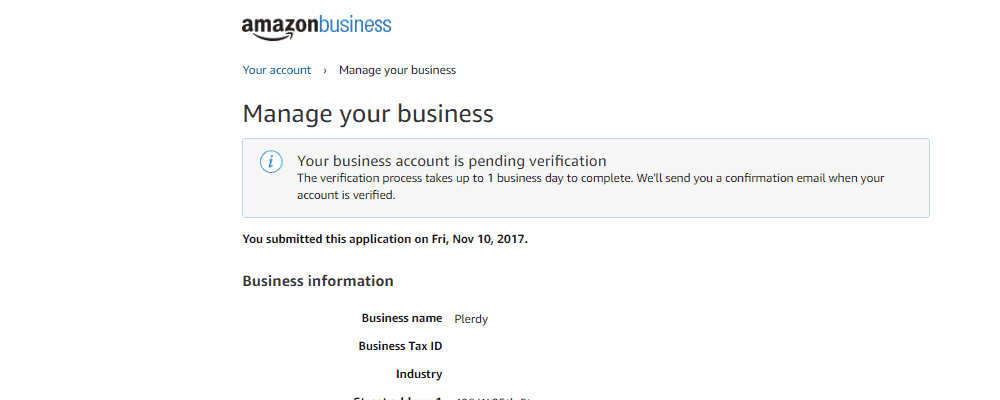The height and width of the screenshot is (400, 1000).
Task: Click the Manage your business page heading
Action: (x=368, y=114)
